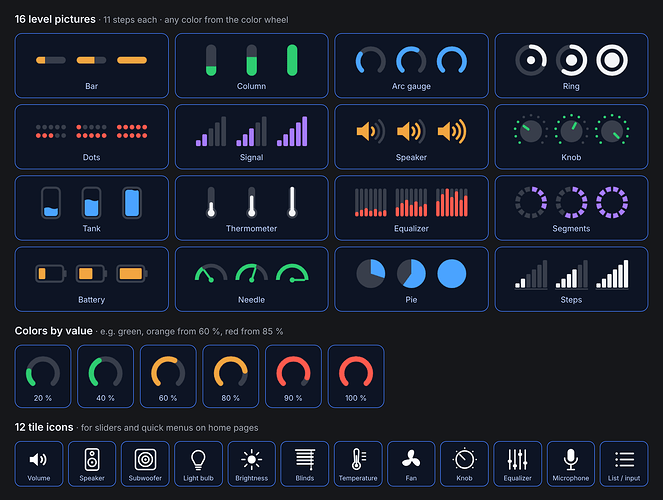Select the Blinds tile icon
Screen dimensions: 663x500
coord(305,464)
